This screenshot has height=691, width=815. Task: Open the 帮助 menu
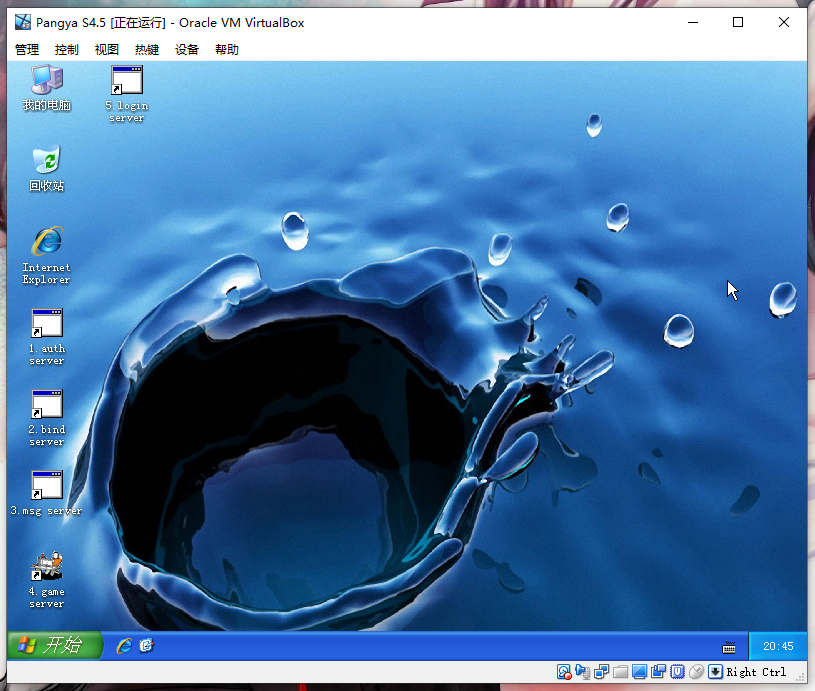point(227,49)
